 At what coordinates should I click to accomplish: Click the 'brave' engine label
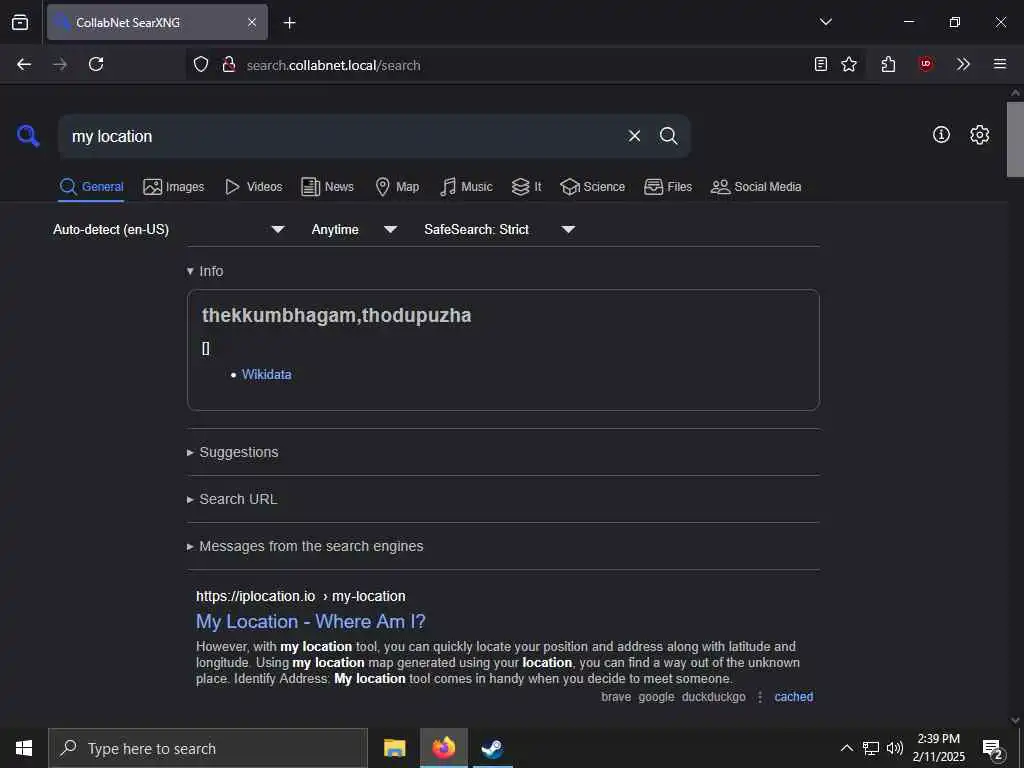tap(616, 697)
